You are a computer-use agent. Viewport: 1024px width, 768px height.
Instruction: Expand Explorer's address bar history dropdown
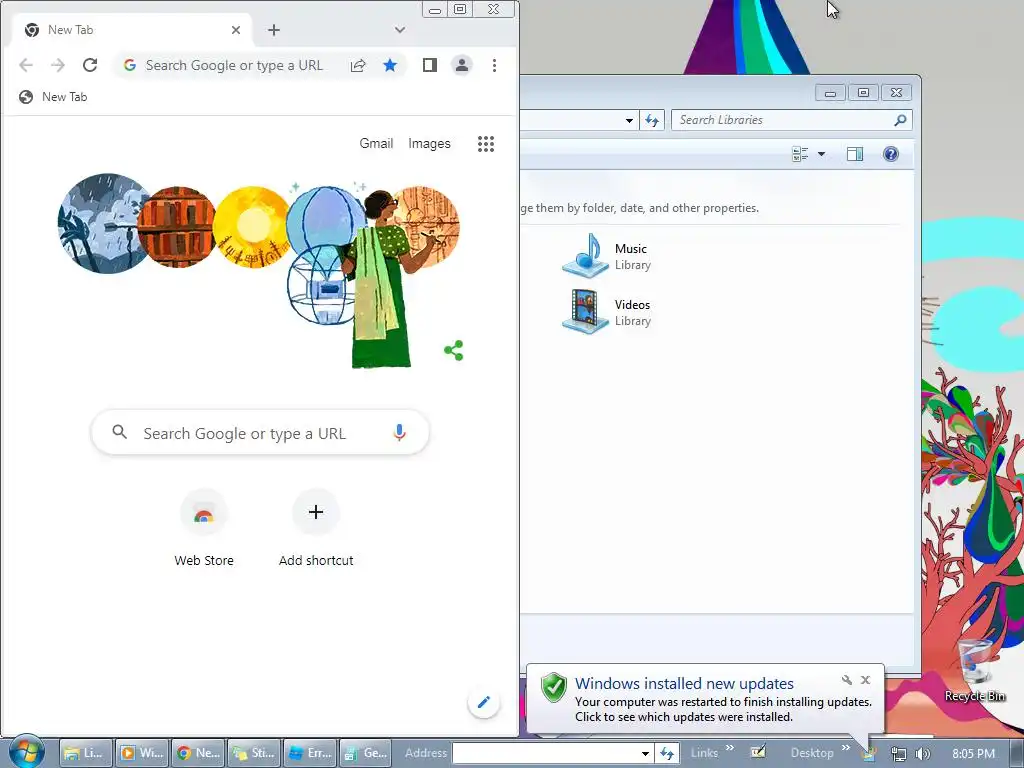pyautogui.click(x=629, y=120)
